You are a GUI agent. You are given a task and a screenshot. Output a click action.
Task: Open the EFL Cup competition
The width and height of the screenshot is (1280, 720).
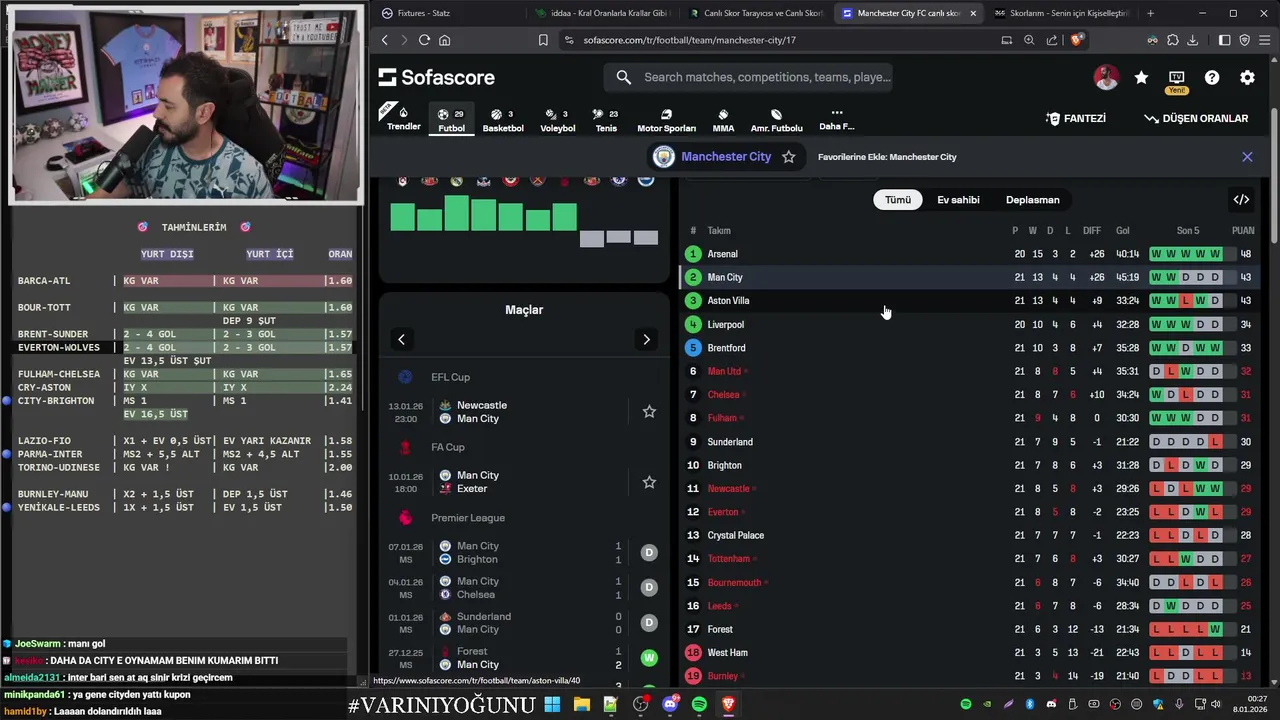tap(450, 377)
